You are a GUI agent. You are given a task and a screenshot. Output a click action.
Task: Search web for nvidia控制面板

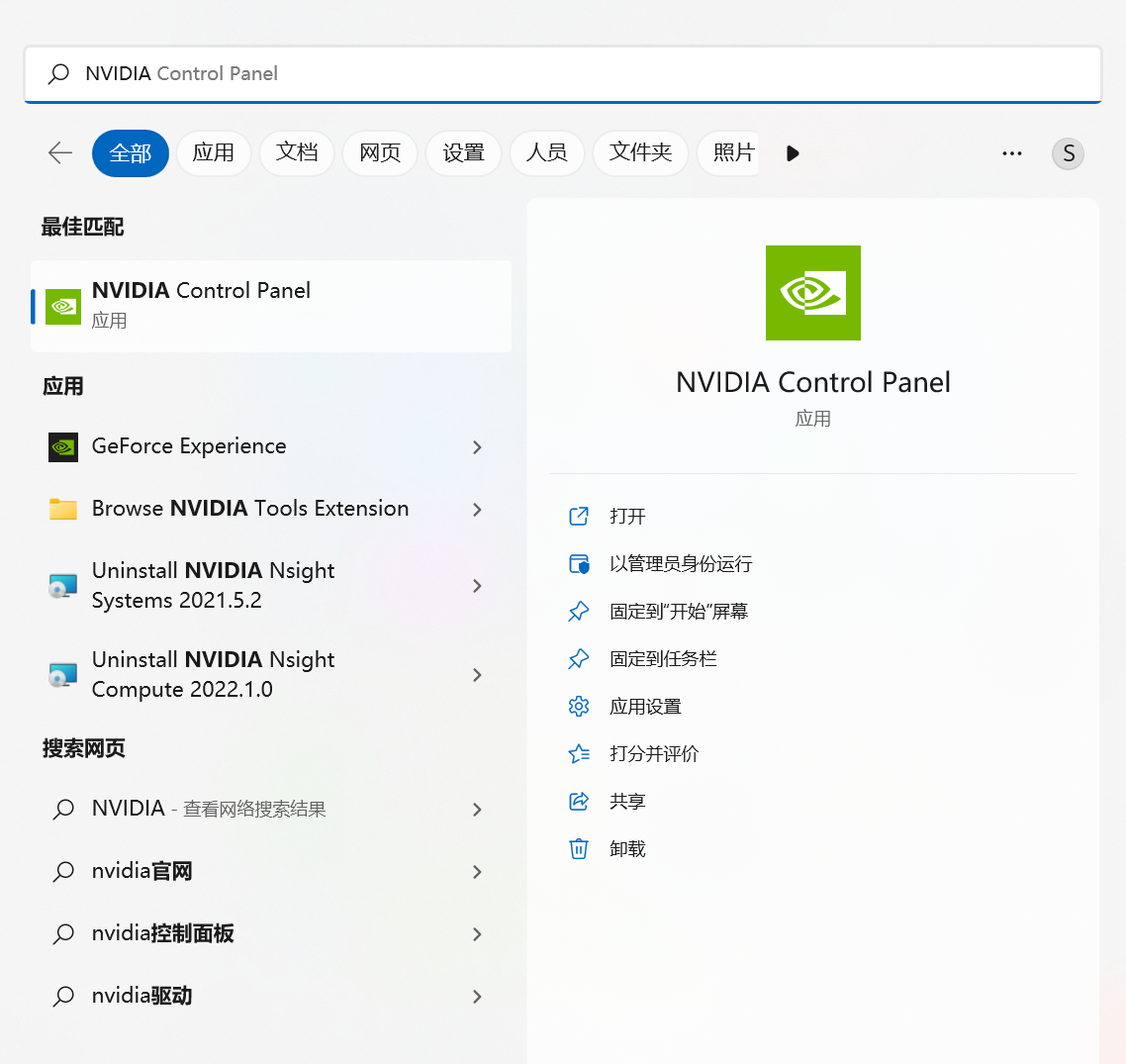[x=163, y=934]
